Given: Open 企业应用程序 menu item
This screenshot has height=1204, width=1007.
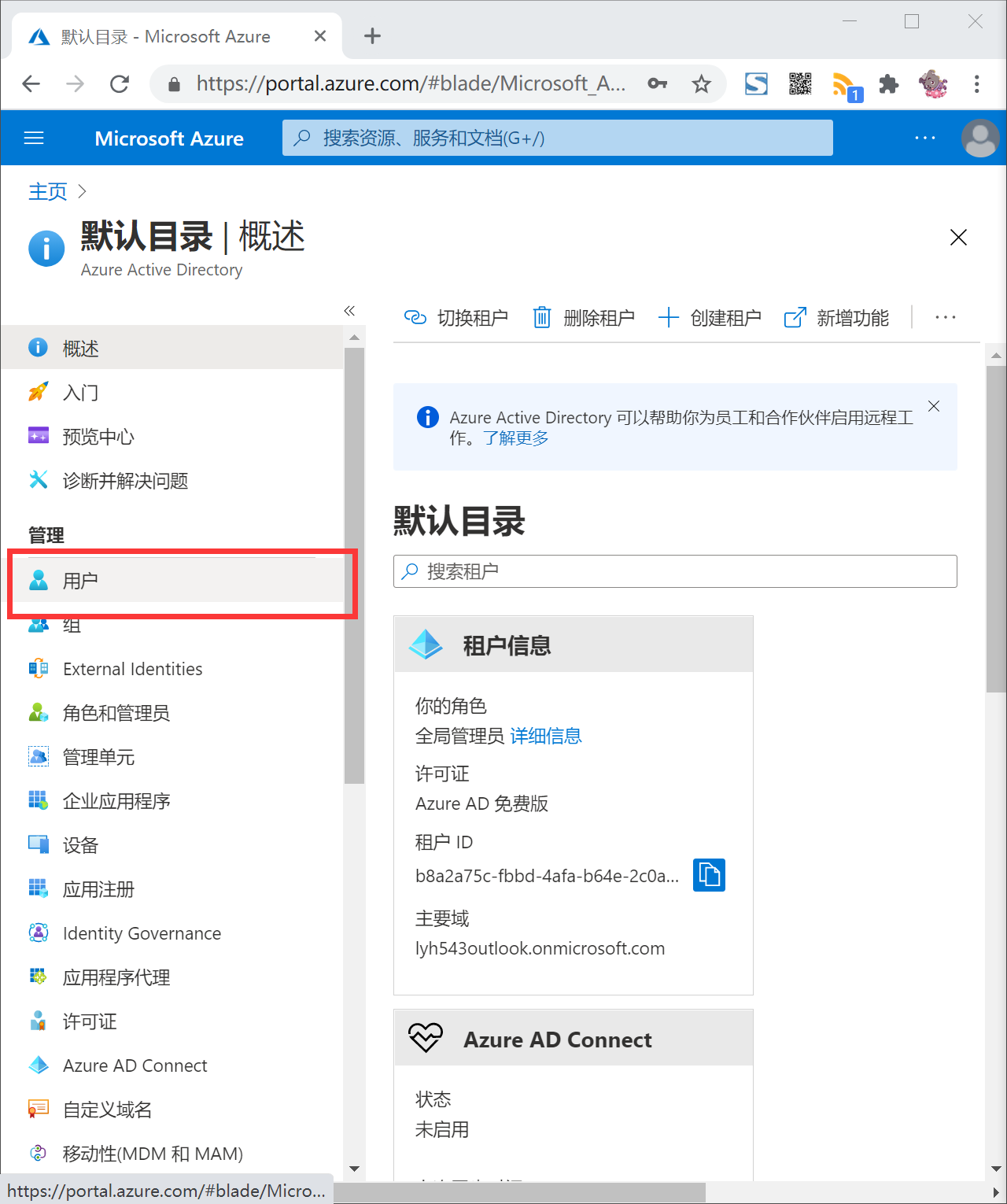Looking at the screenshot, I should point(172,801).
